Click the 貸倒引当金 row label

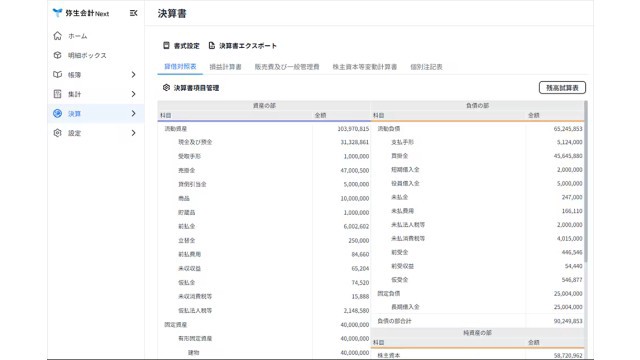point(192,184)
